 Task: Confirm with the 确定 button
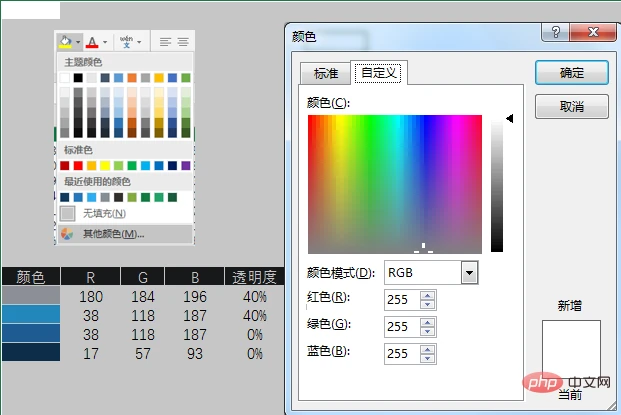coord(571,72)
